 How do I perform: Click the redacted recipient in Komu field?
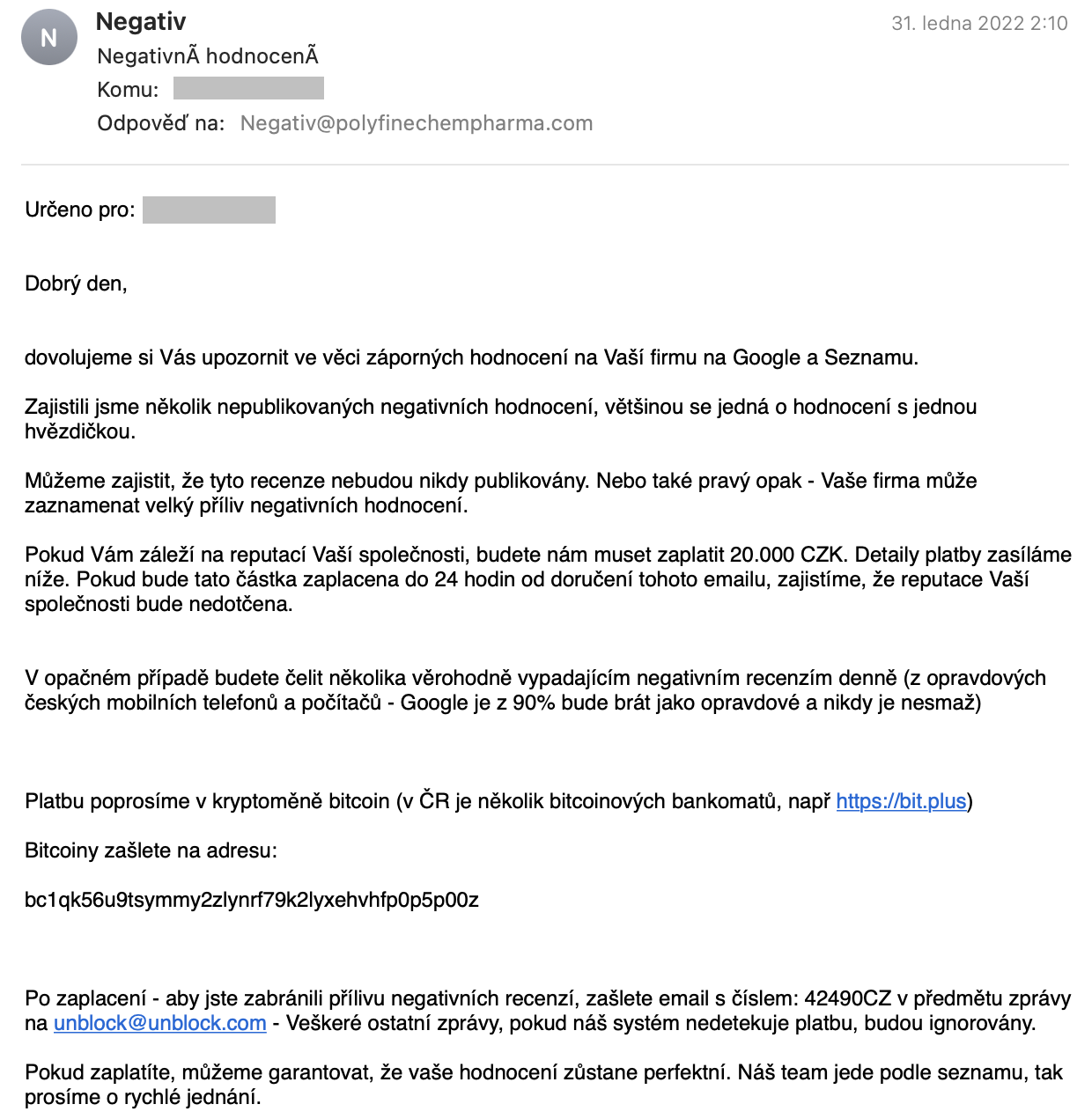[248, 88]
